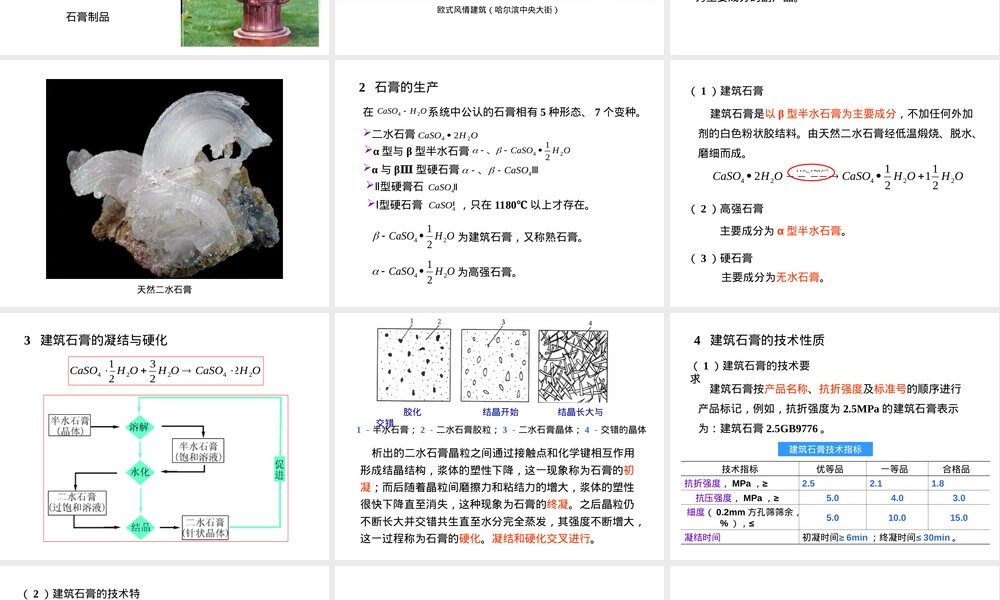Click the heading 4 建筑石膏的技术性质

click(x=759, y=340)
